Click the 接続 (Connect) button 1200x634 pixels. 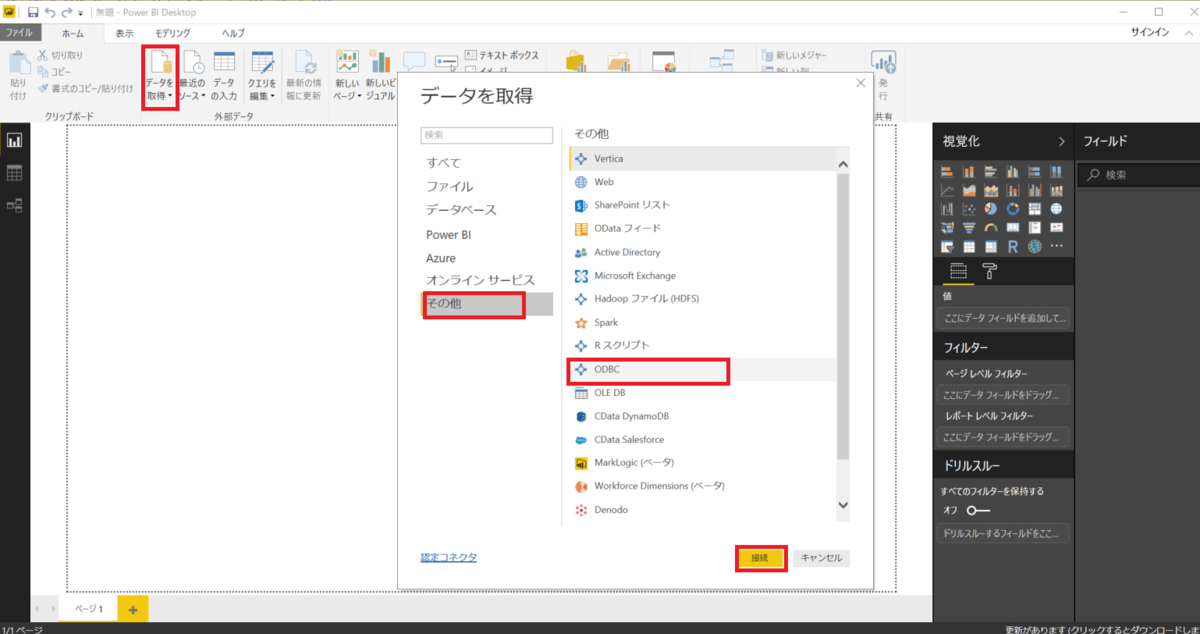pyautogui.click(x=761, y=558)
